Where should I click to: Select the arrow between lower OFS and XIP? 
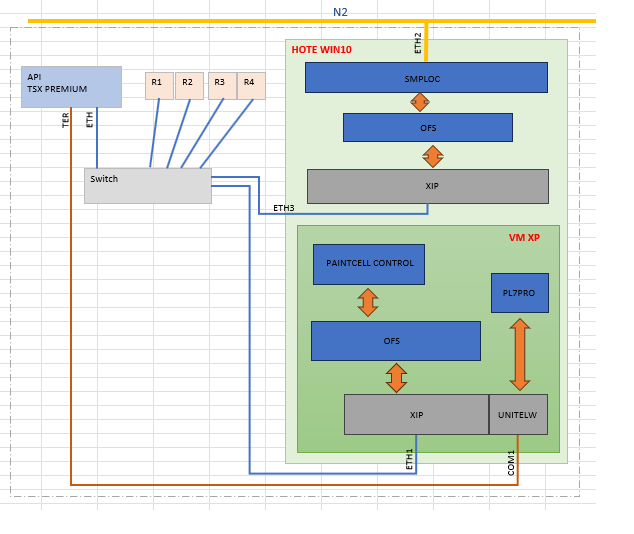(396, 377)
